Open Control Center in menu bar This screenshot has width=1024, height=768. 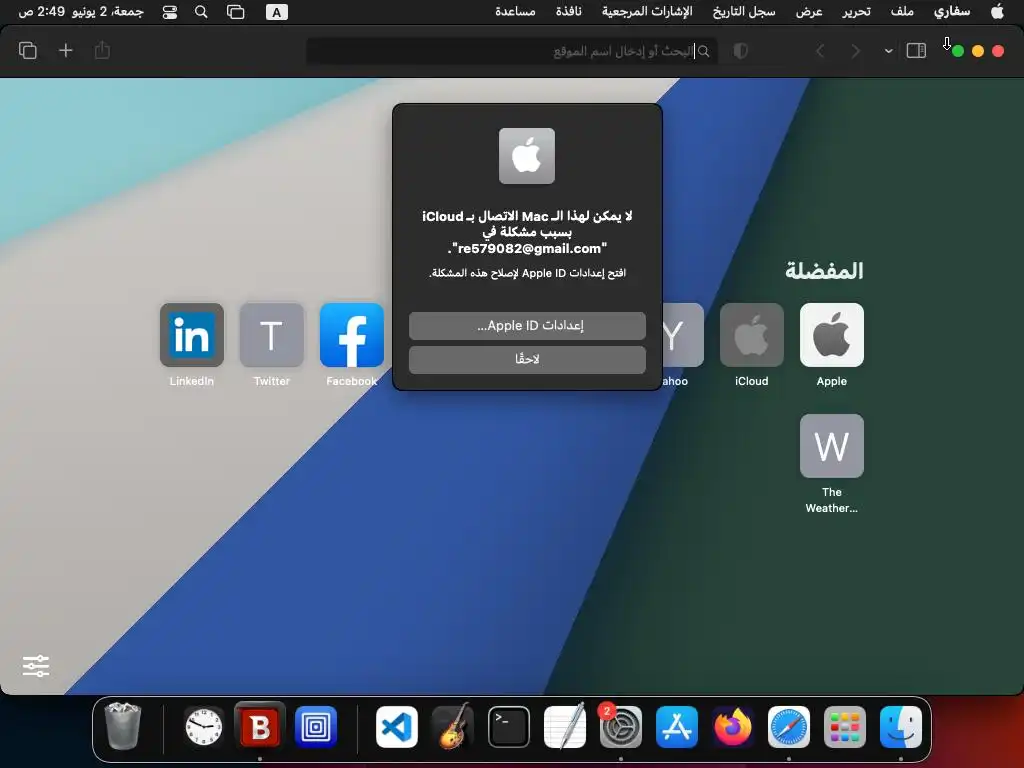pyautogui.click(x=170, y=12)
